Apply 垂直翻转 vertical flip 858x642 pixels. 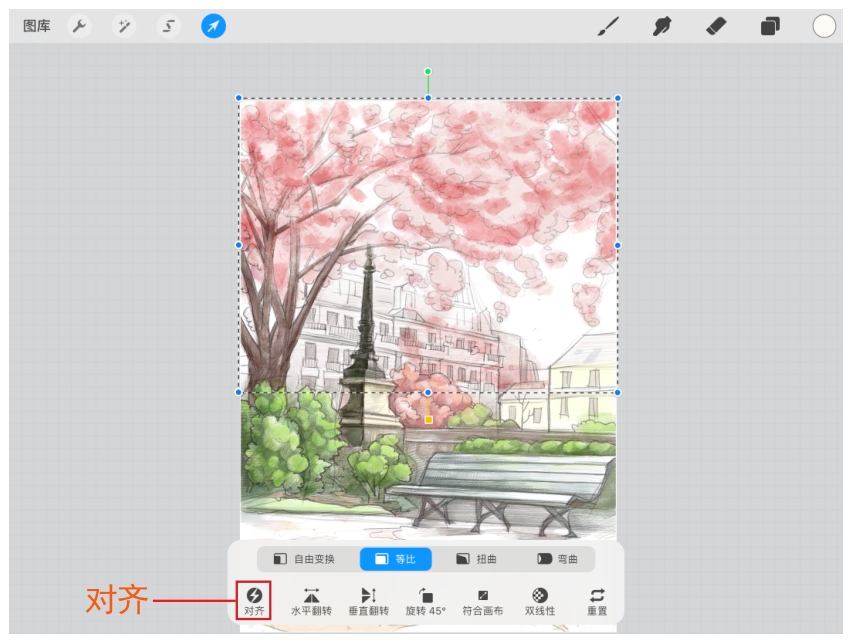pos(369,601)
